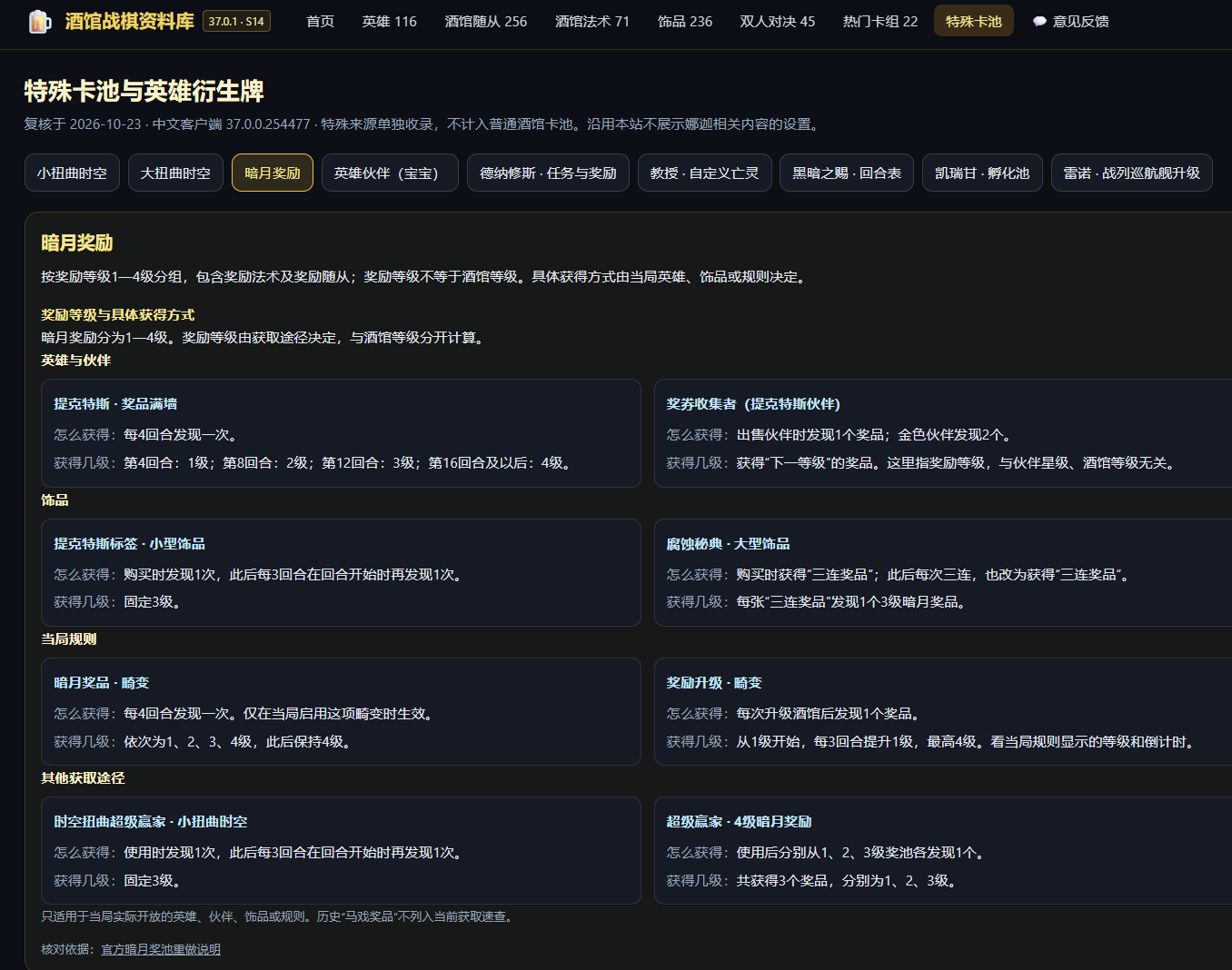Click the beer mug site logo icon
The height and width of the screenshot is (970, 1232).
(x=39, y=21)
